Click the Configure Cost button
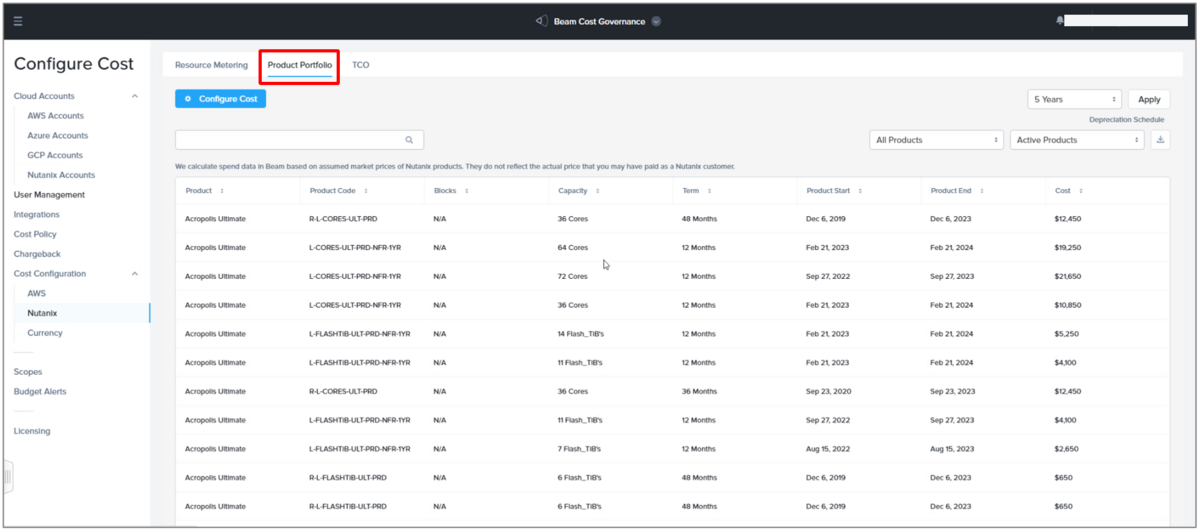 tap(220, 99)
